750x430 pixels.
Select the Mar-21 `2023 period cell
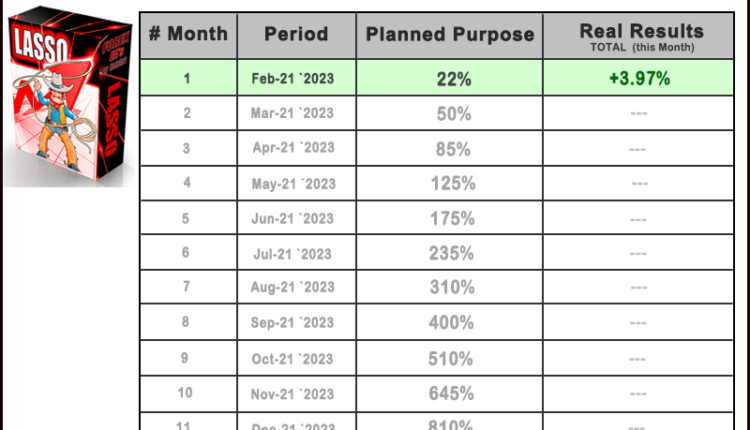292,114
